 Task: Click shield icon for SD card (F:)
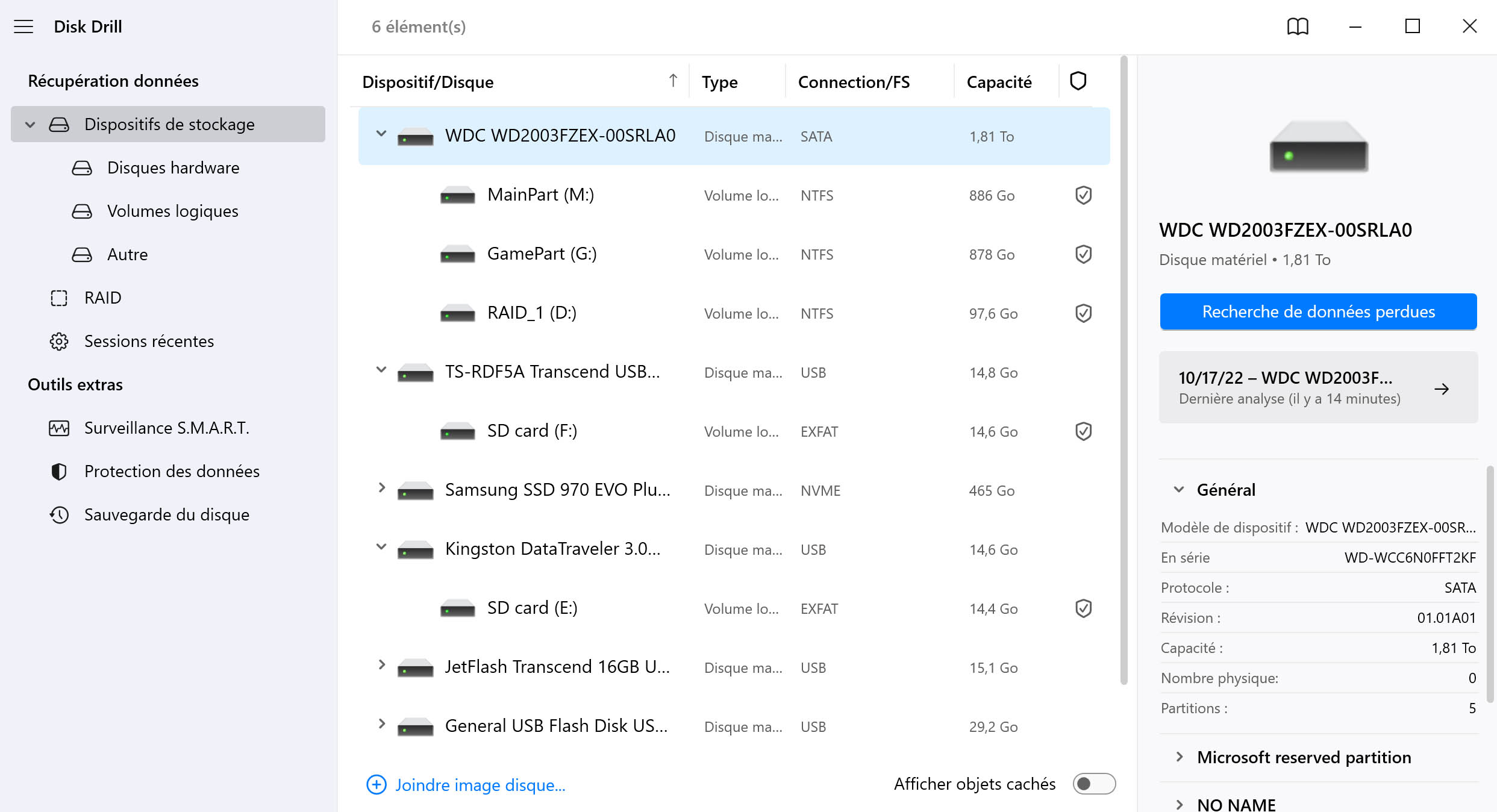coord(1083,431)
